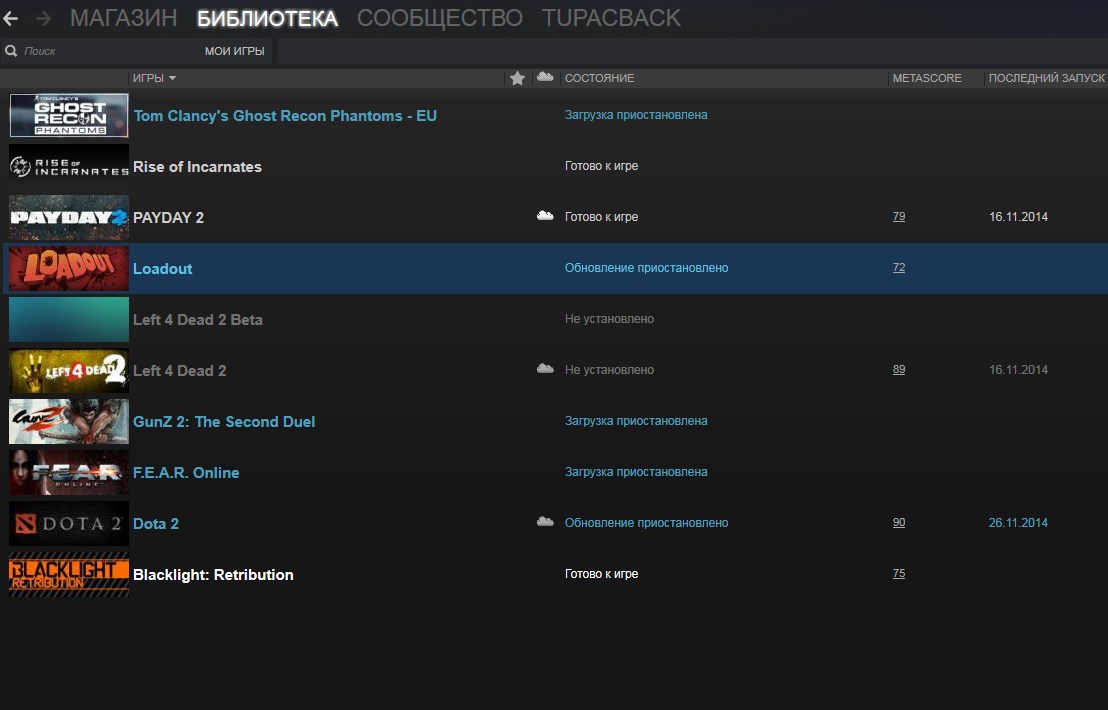Go forward with the right arrow
The width and height of the screenshot is (1108, 710).
pos(43,18)
